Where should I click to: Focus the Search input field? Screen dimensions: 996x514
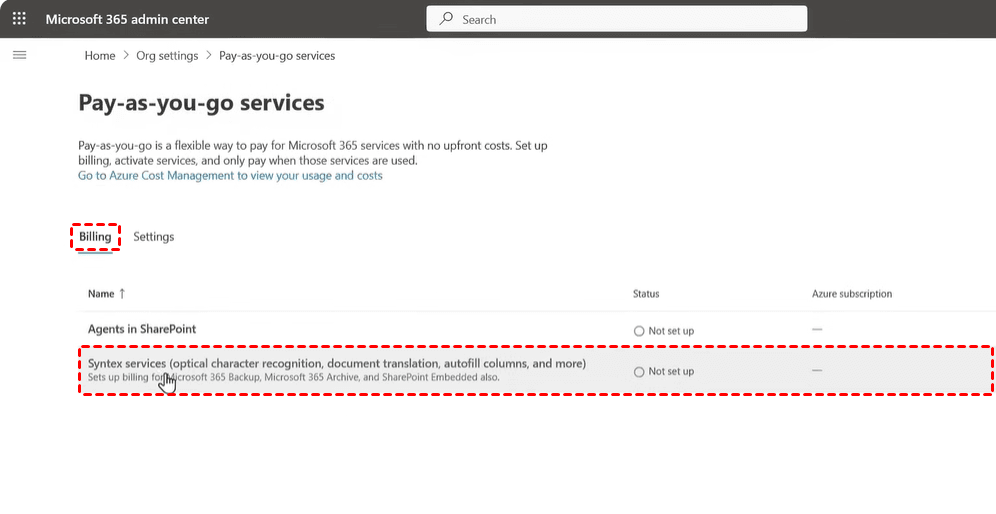[x=620, y=19]
